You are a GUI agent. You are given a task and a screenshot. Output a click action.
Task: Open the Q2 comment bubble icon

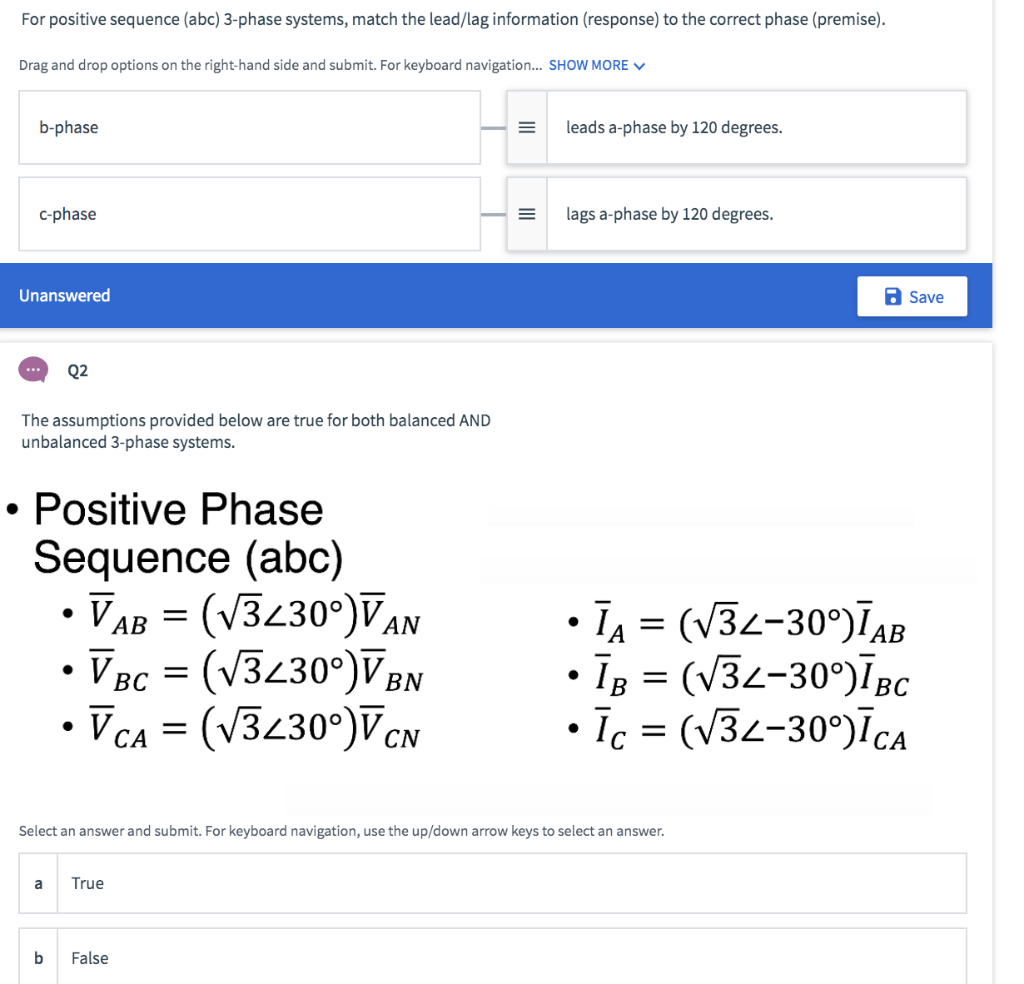(x=33, y=369)
